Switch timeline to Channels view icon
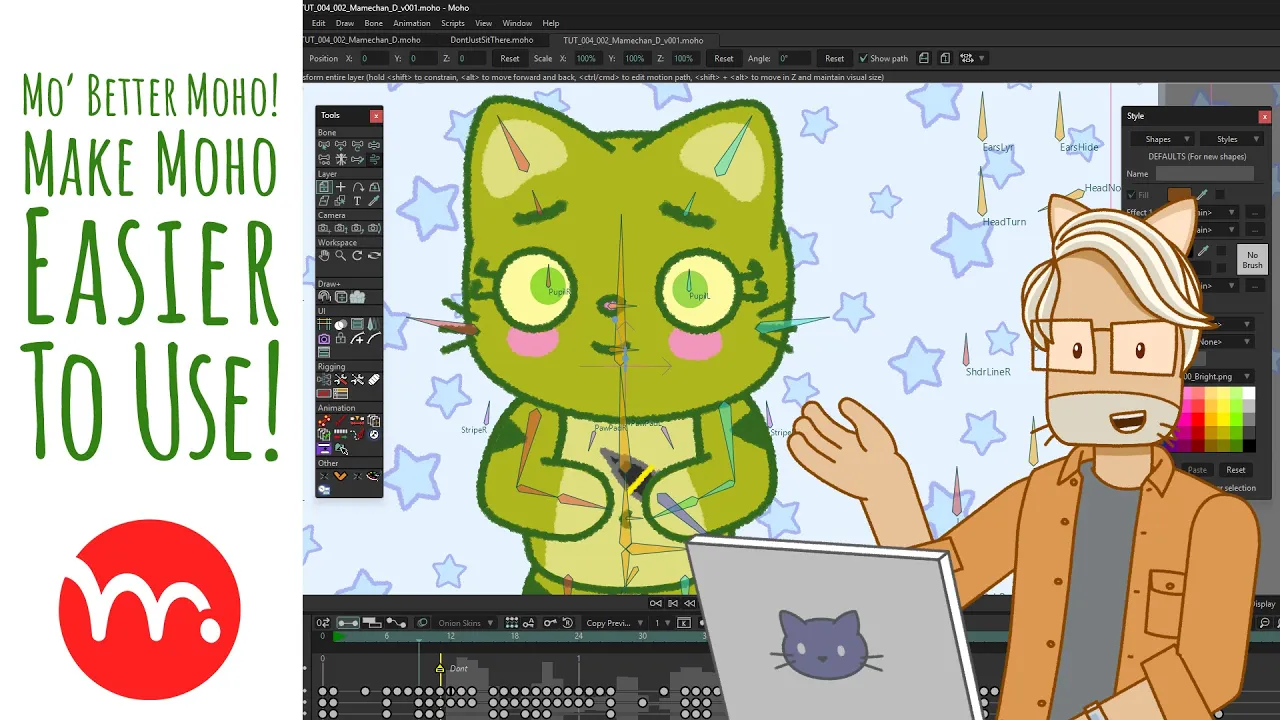Screen dimensions: 1280x720 point(348,623)
